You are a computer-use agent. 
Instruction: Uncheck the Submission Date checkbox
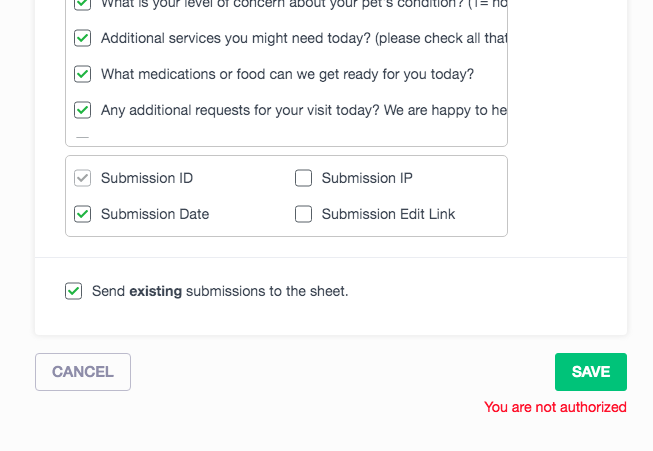(83, 214)
